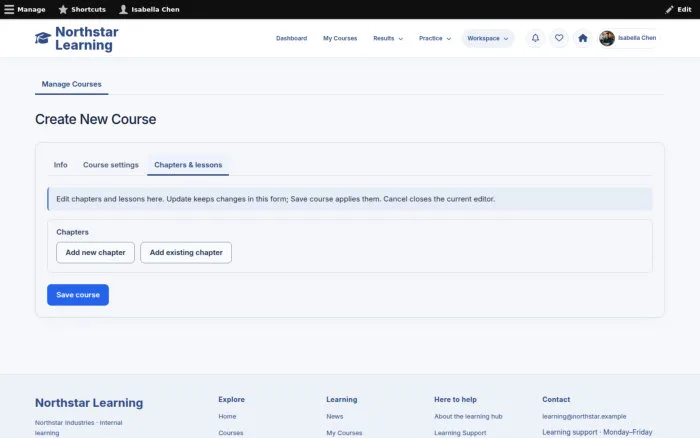Click the Shortcuts star icon
The image size is (700, 438).
pyautogui.click(x=63, y=9)
